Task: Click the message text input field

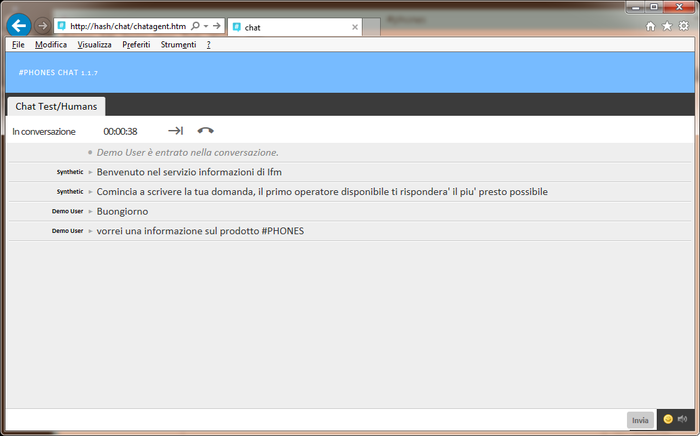Action: (316, 420)
